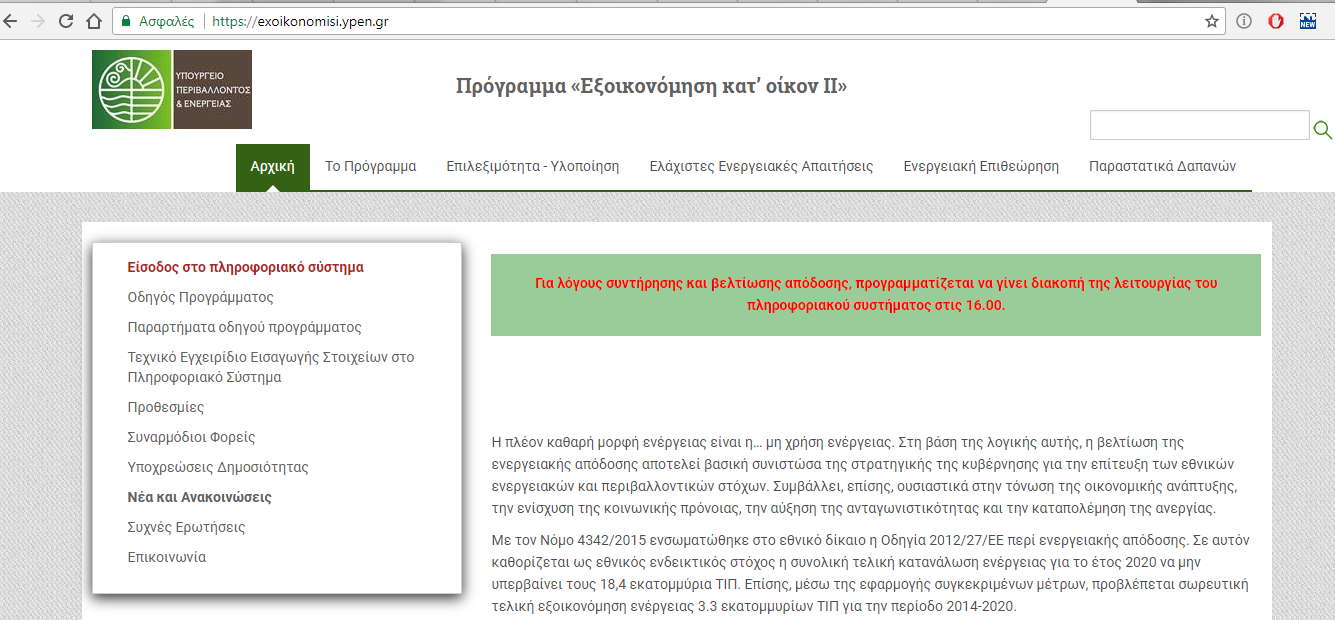Click the paragraph starting 'Με τον Νόμο 4342/2015'
Image resolution: width=1335 pixels, height=620 pixels.
[871, 574]
